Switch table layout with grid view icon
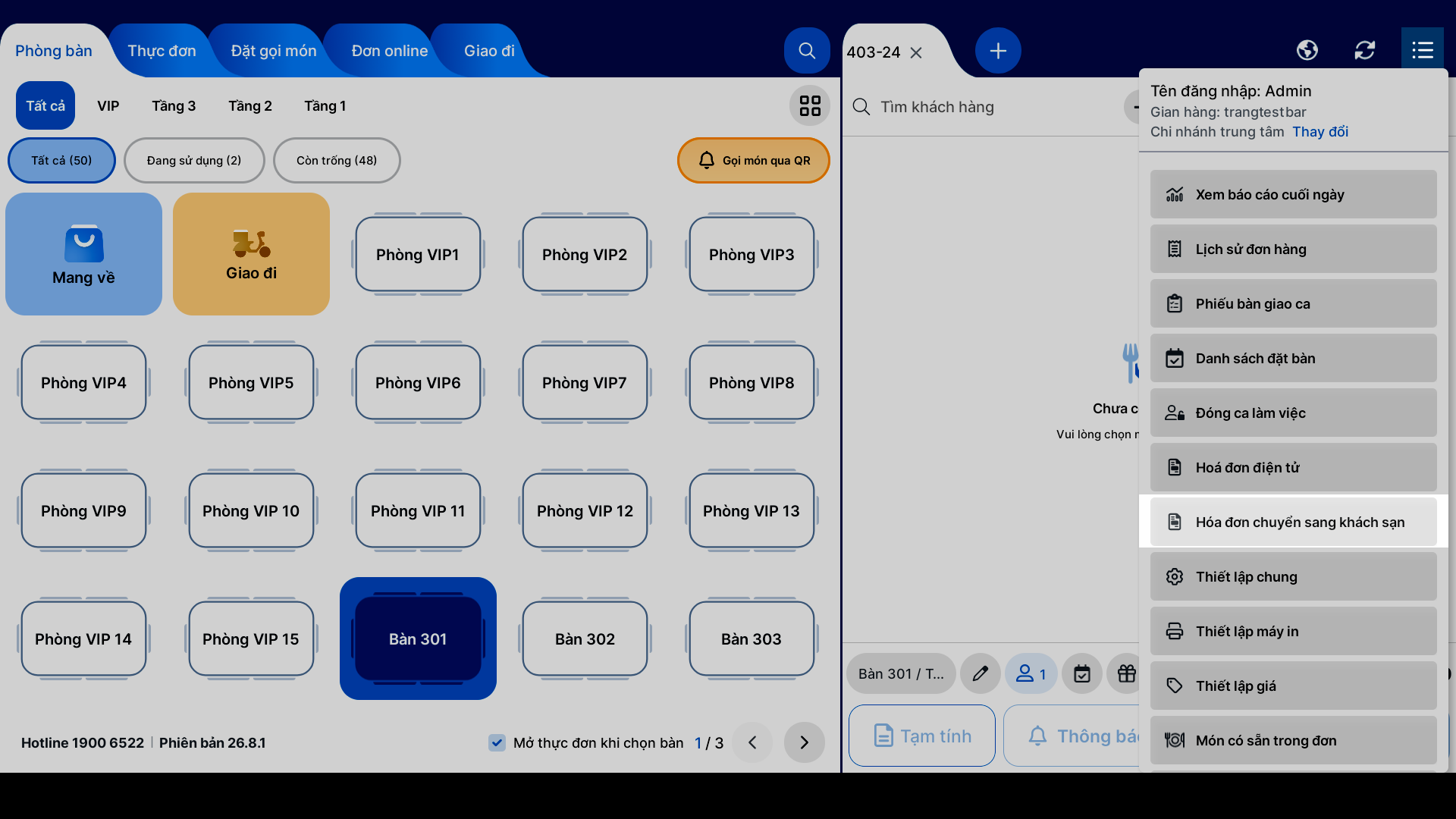 [x=810, y=105]
